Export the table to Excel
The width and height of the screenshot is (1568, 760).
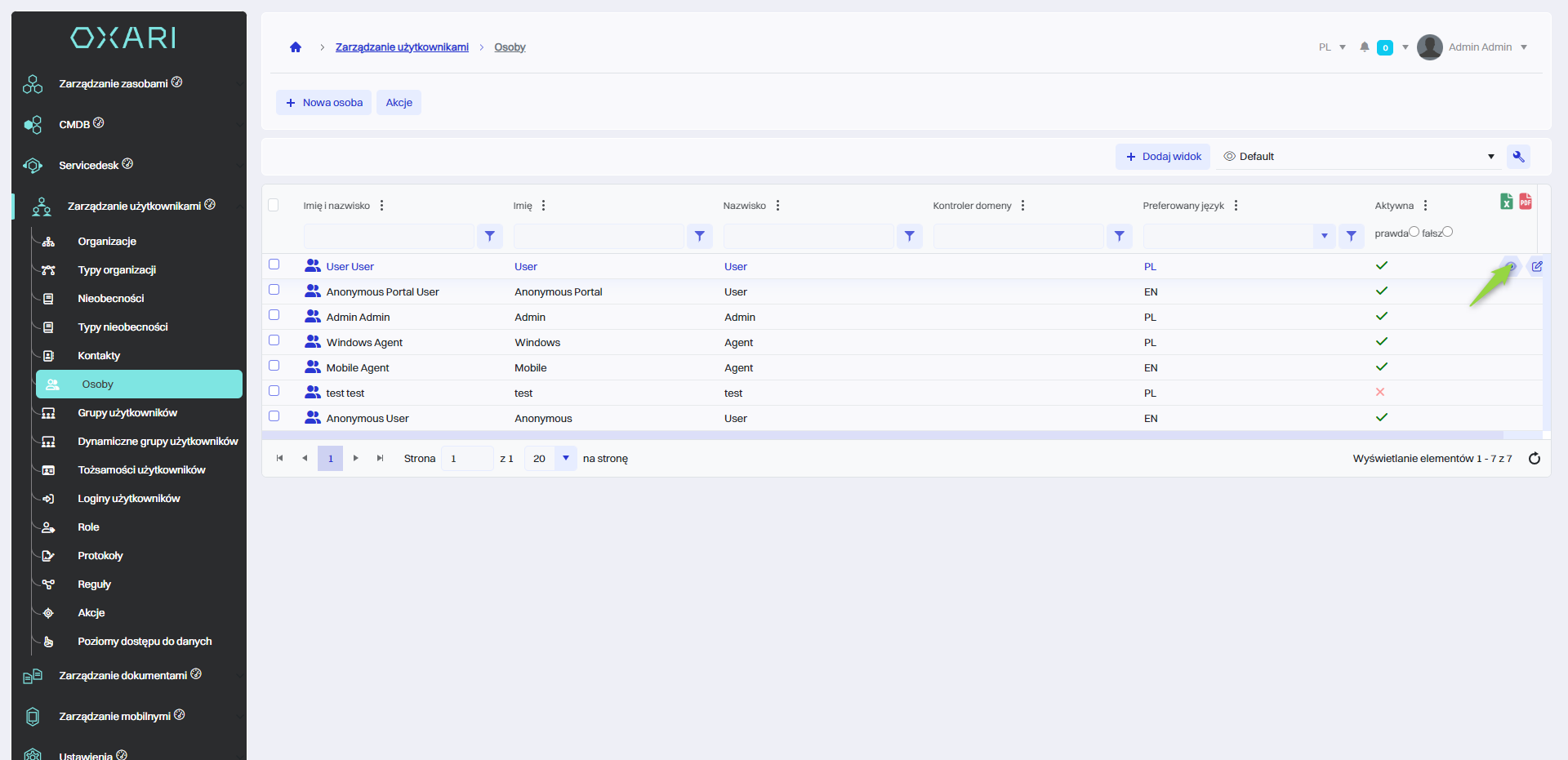tap(1506, 202)
